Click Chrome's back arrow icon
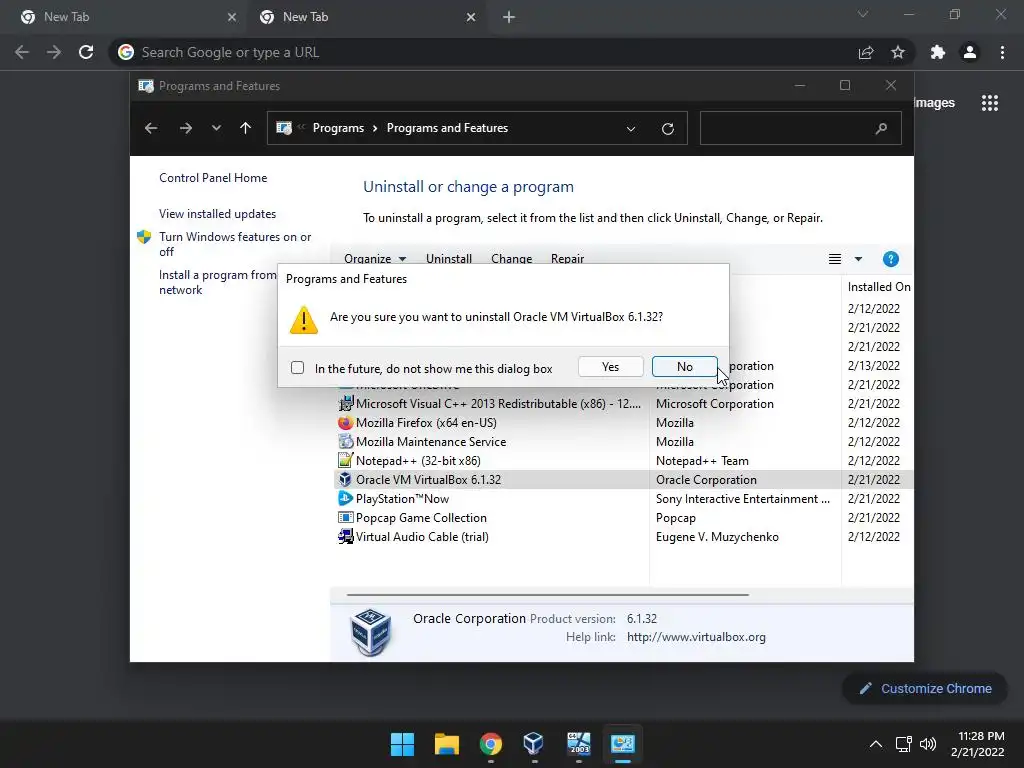This screenshot has width=1024, height=768. (22, 52)
